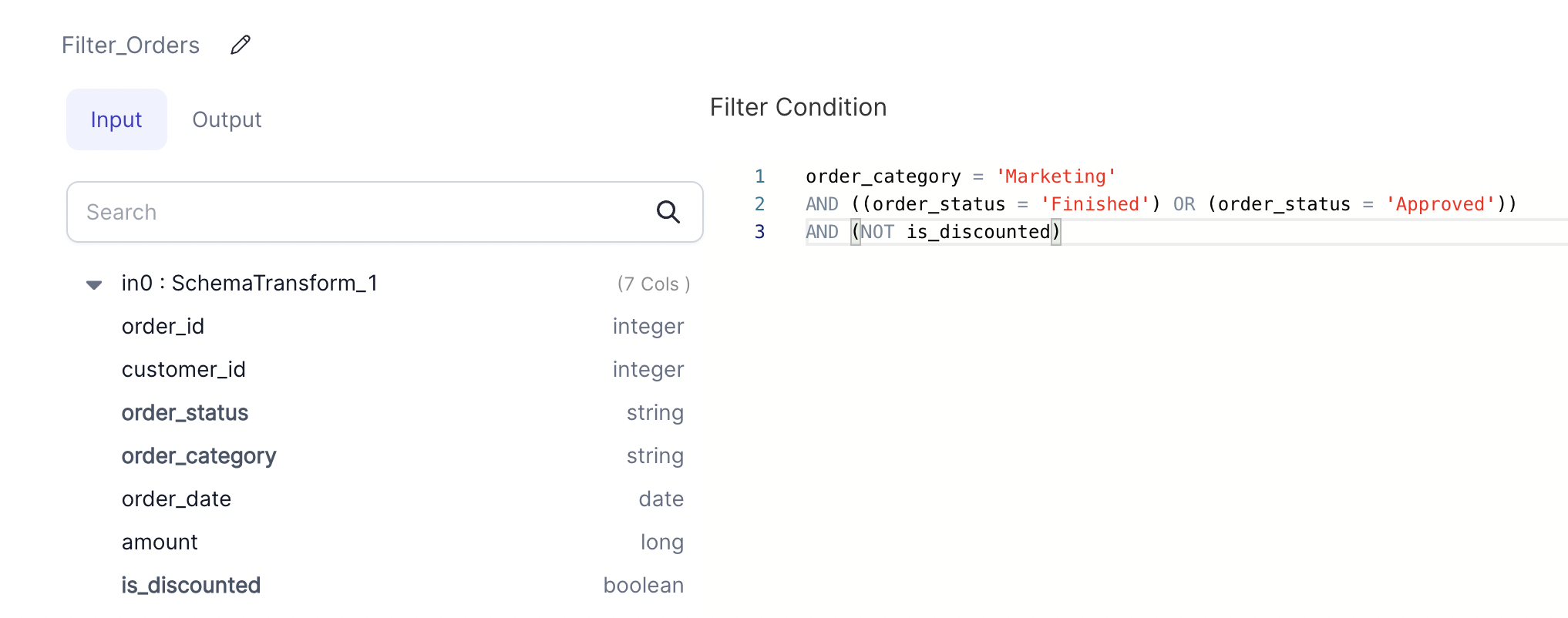This screenshot has height=618, width=1568.
Task: Click line number 1 in the editor gutter
Action: click(759, 176)
